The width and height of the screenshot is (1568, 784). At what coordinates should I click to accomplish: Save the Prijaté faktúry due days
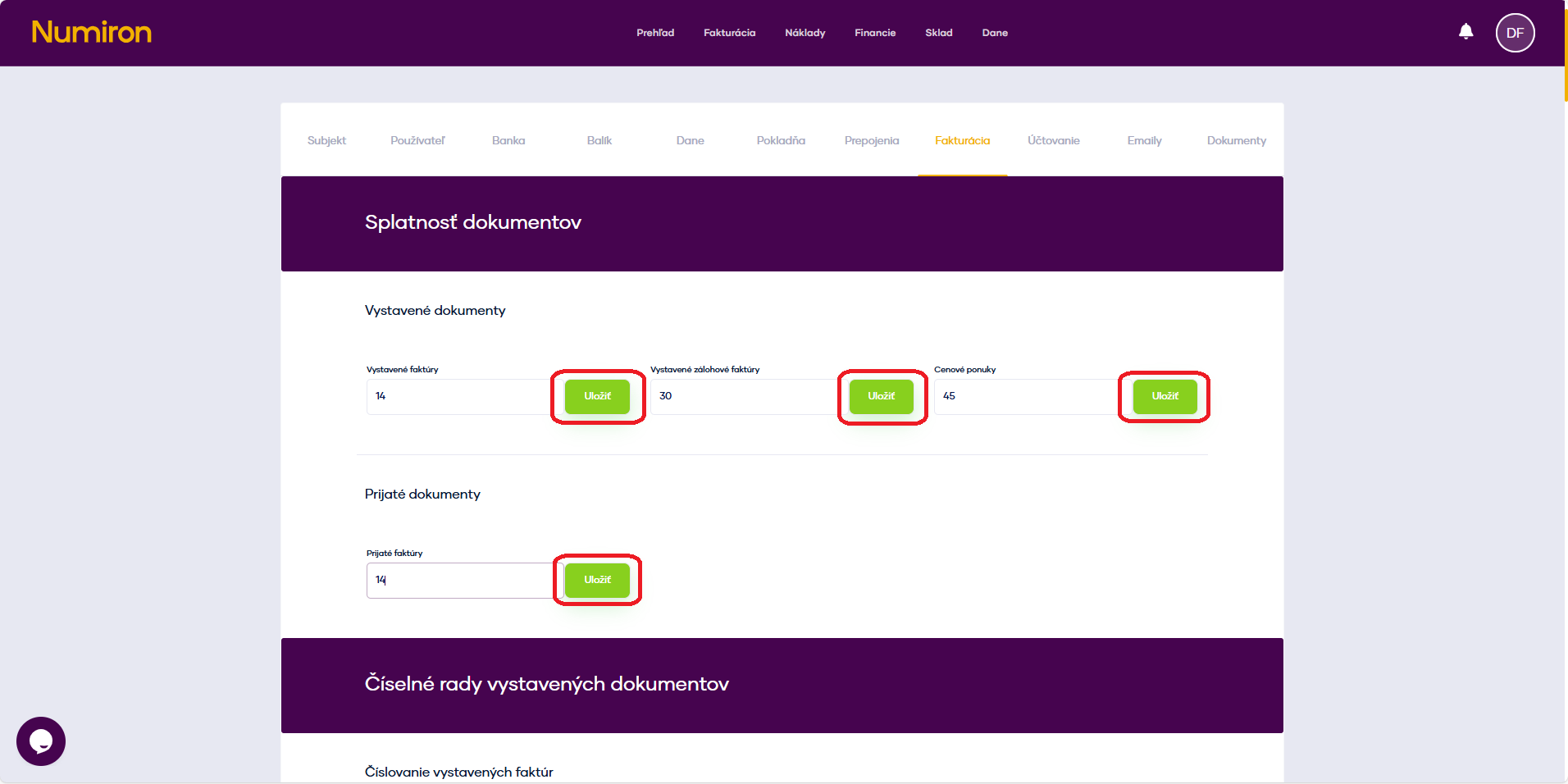[597, 580]
